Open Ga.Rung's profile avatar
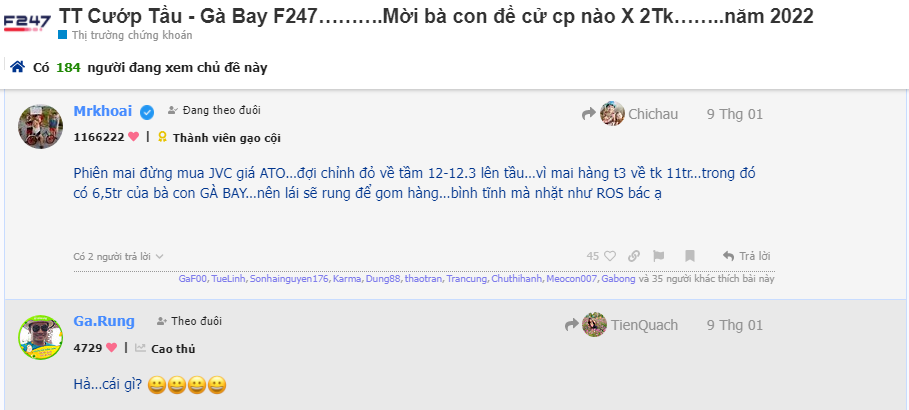Viewport: 909px width, 410px height. 40,338
